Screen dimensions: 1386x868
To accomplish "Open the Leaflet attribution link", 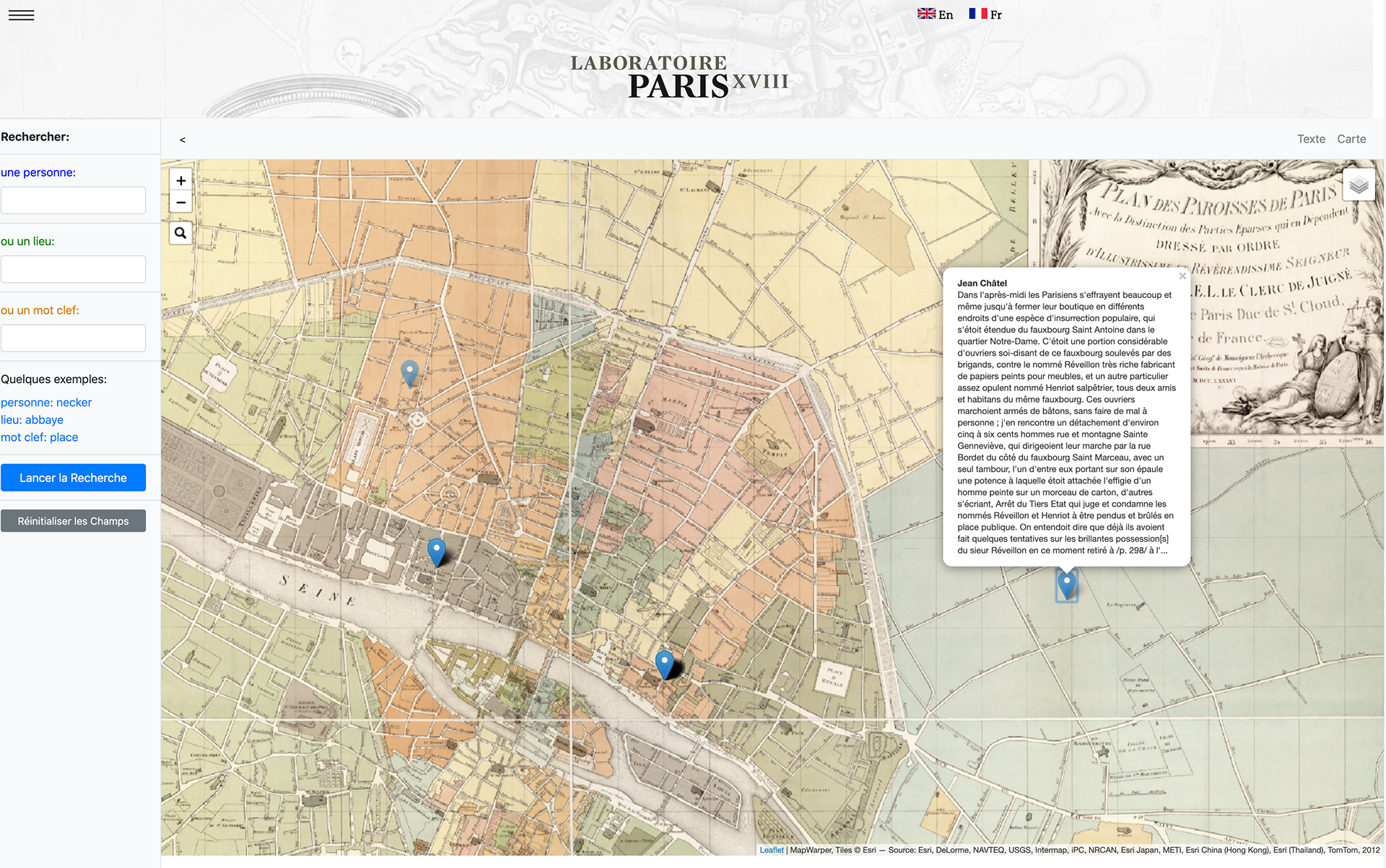I will [x=771, y=850].
